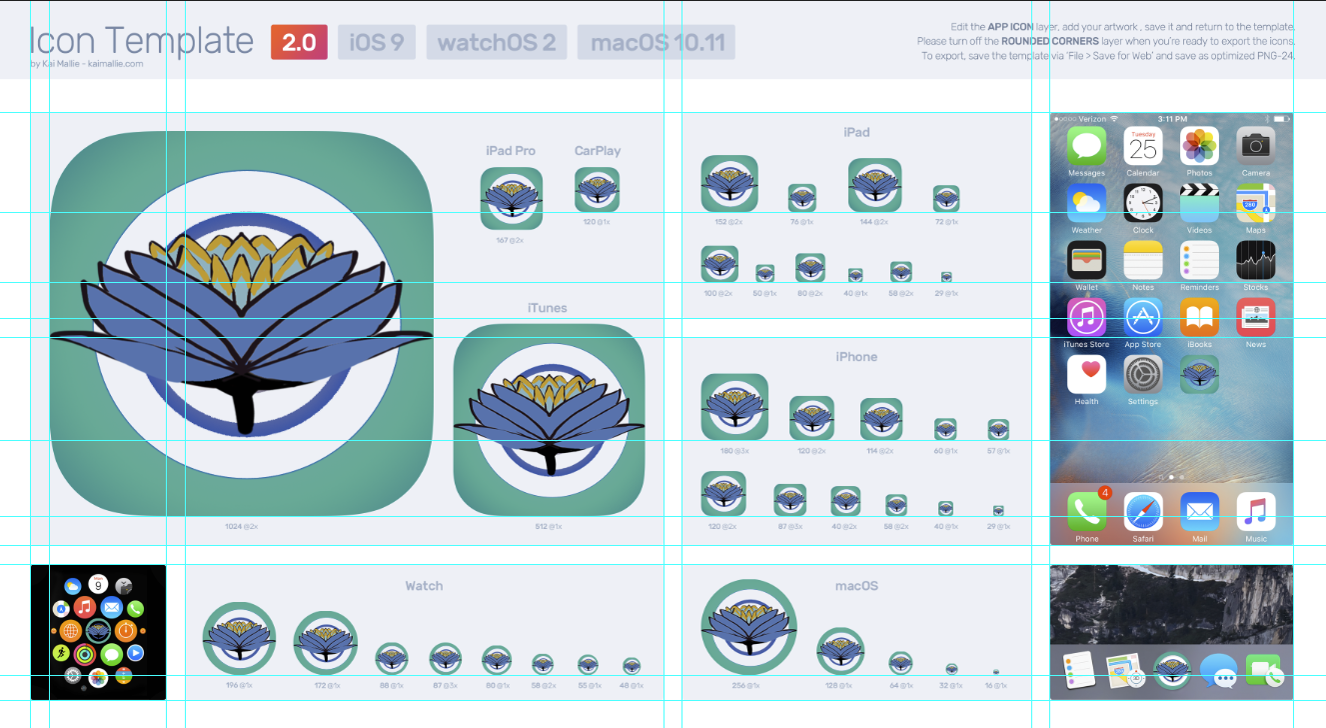Select iPhone 180 @3x icon
Screen dimensions: 1326x728
tap(735, 407)
